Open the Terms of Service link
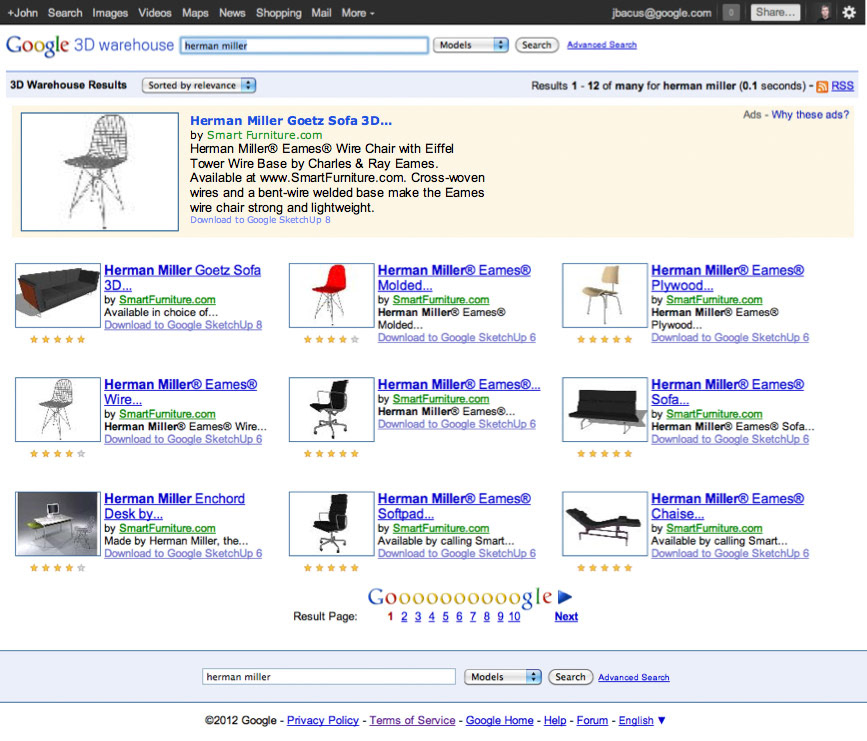 pos(412,721)
